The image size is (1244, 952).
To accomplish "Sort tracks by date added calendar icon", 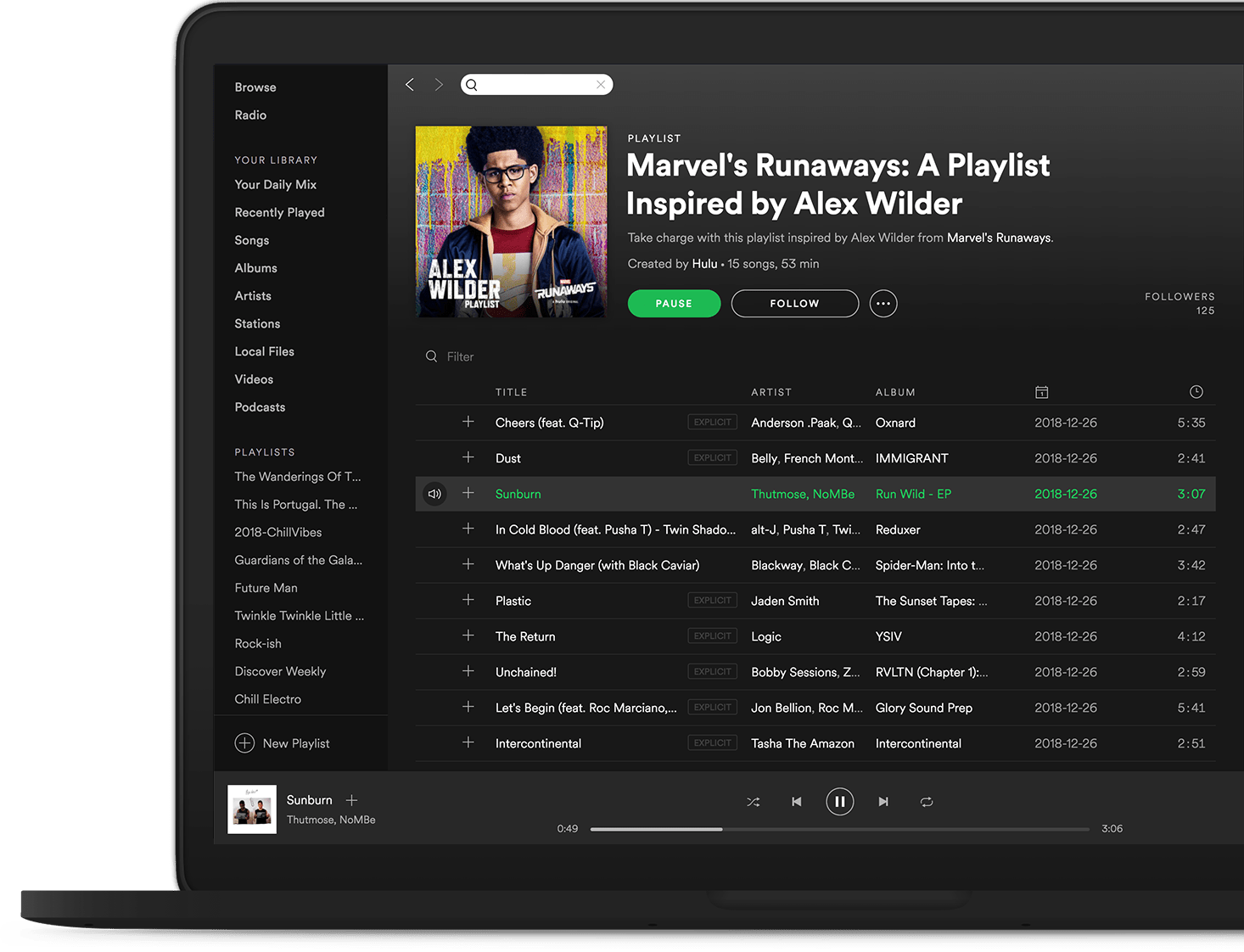I will (x=1041, y=392).
